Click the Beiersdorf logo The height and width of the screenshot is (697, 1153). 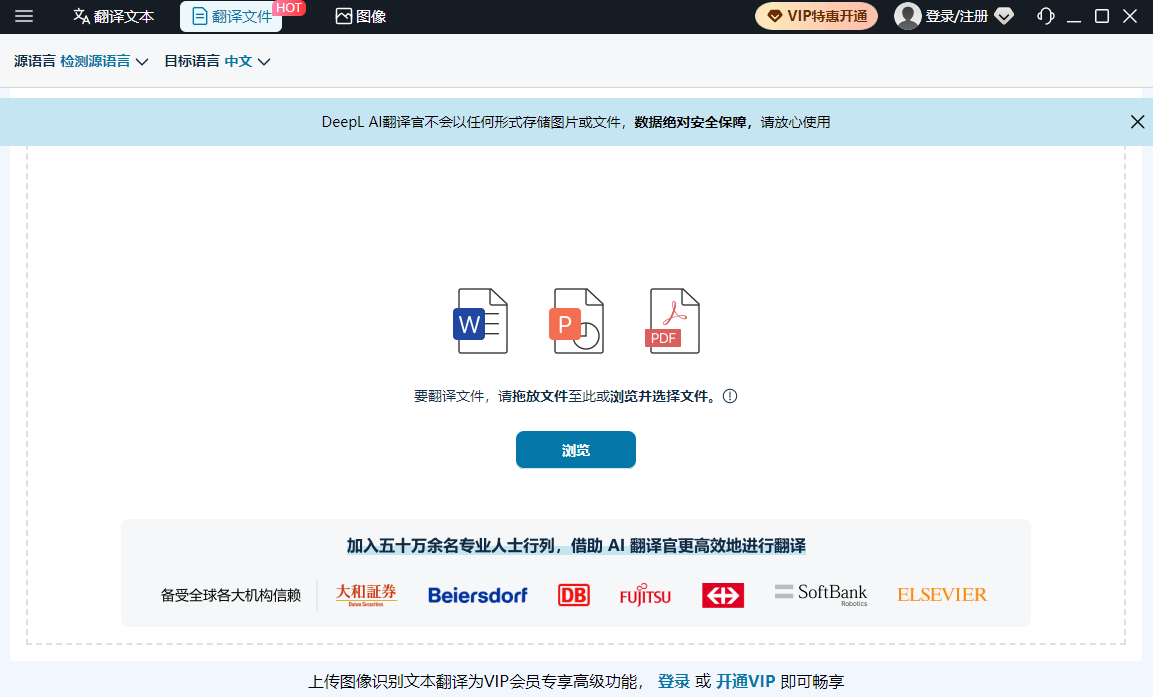click(x=477, y=595)
